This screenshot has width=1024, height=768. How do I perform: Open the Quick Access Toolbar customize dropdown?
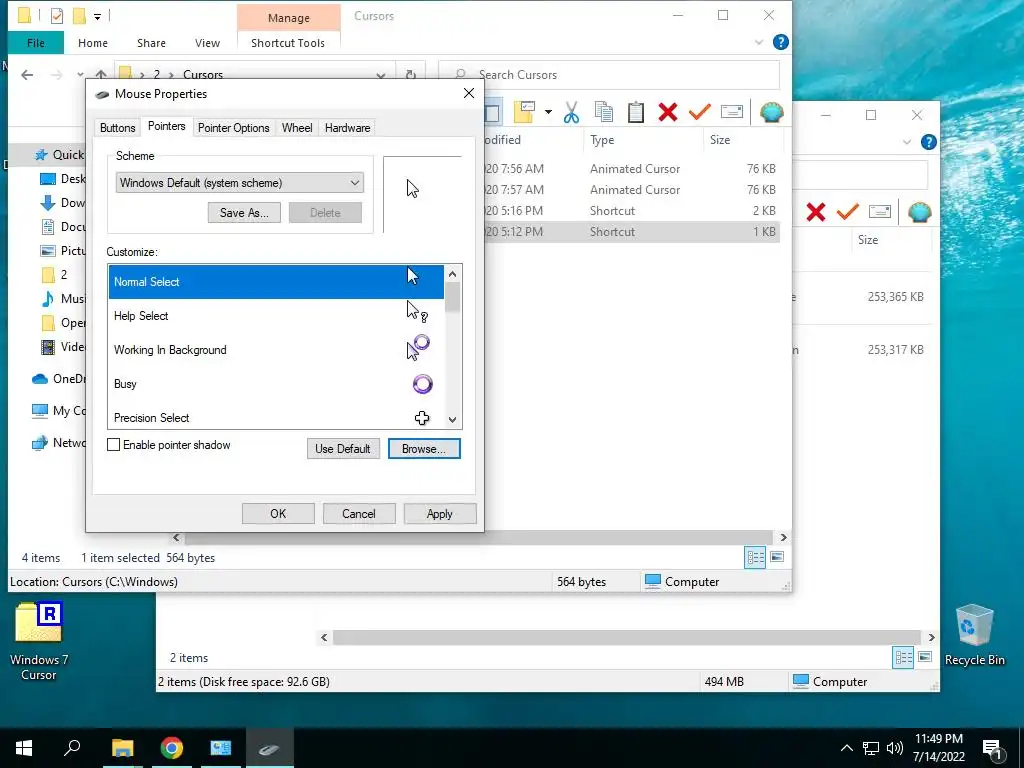[x=97, y=16]
